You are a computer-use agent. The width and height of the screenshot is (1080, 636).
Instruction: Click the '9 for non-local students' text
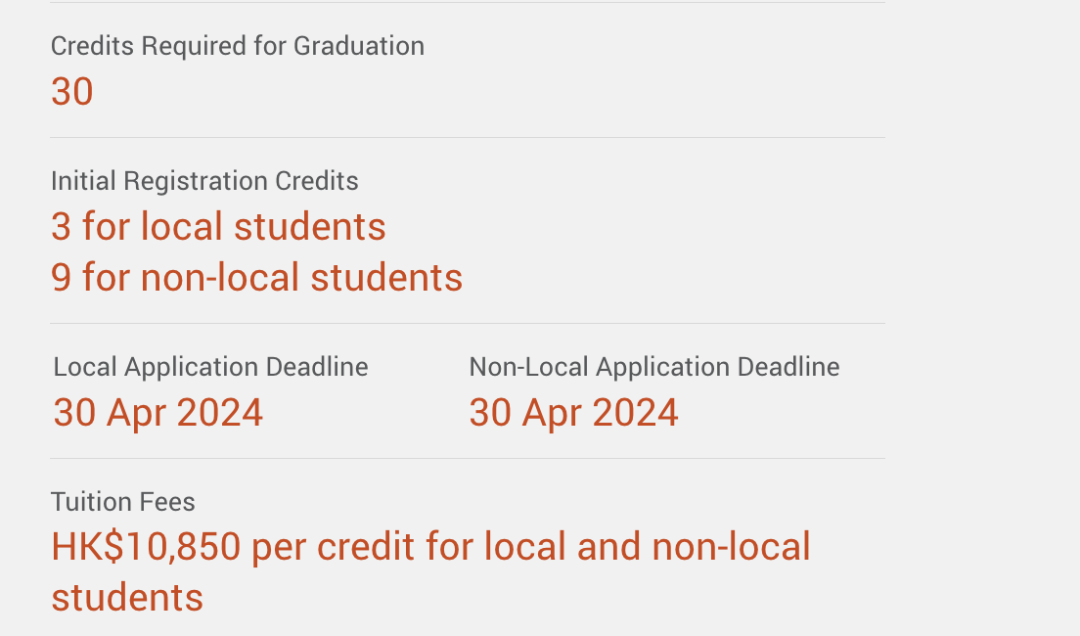(x=257, y=278)
